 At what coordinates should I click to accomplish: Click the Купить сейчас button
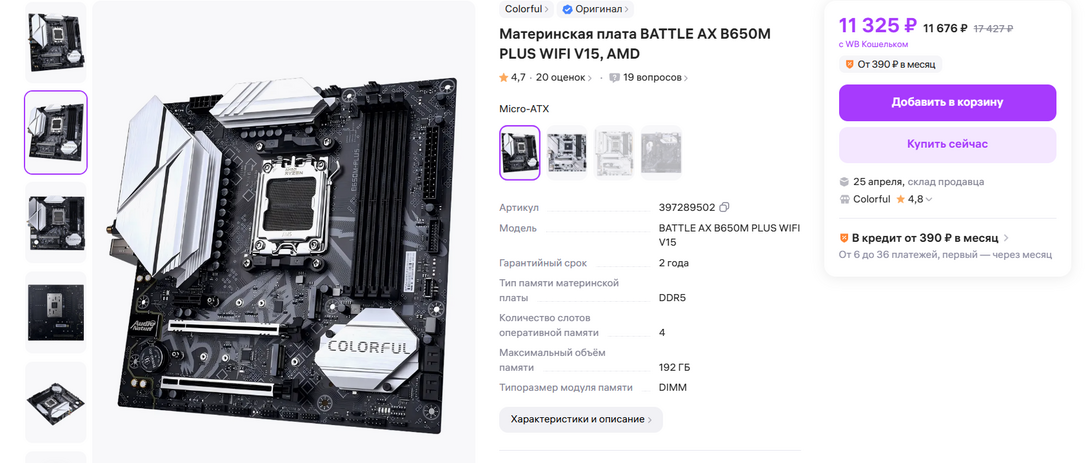click(947, 145)
